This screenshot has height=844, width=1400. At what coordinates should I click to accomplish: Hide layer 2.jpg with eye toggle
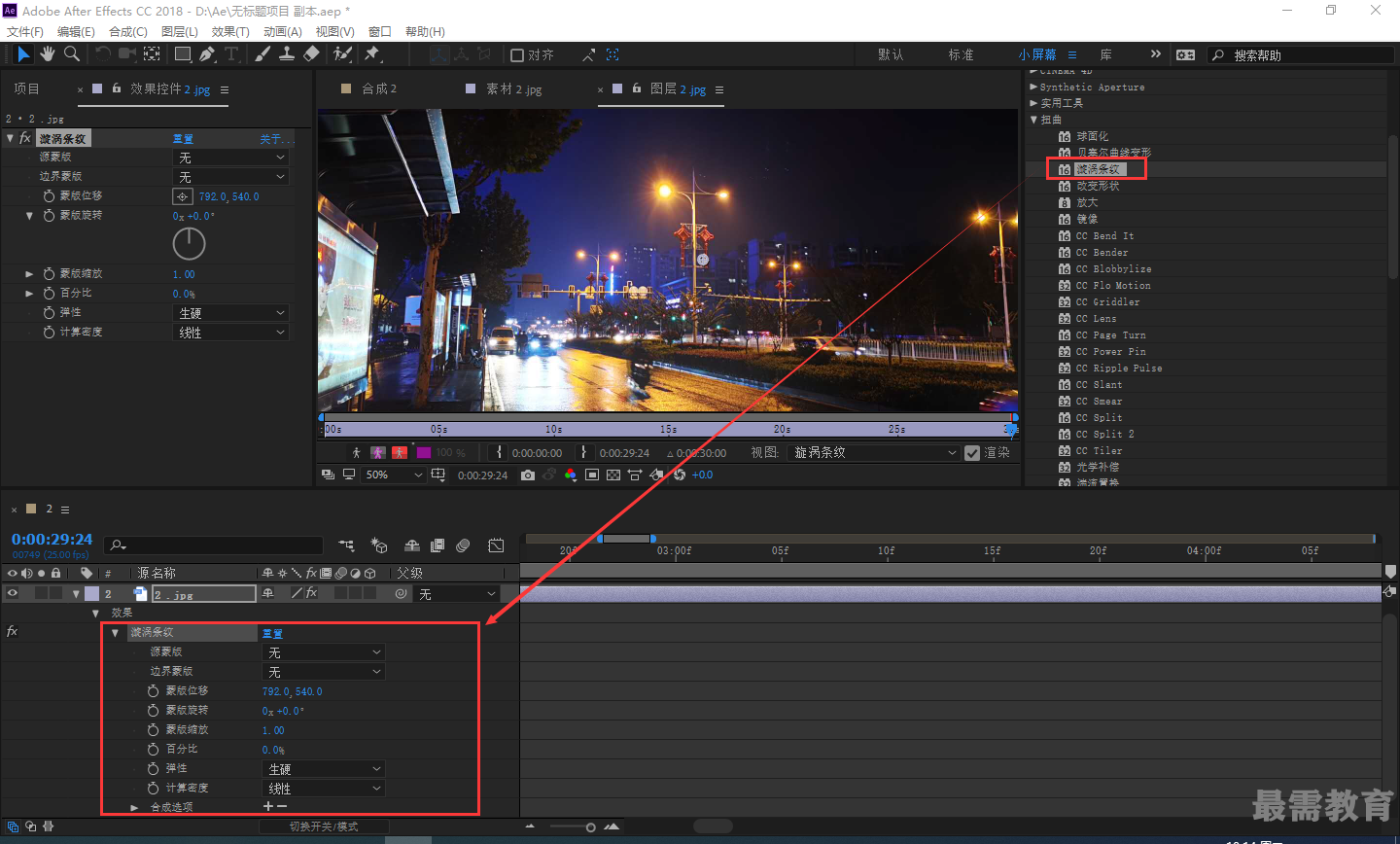click(x=13, y=593)
